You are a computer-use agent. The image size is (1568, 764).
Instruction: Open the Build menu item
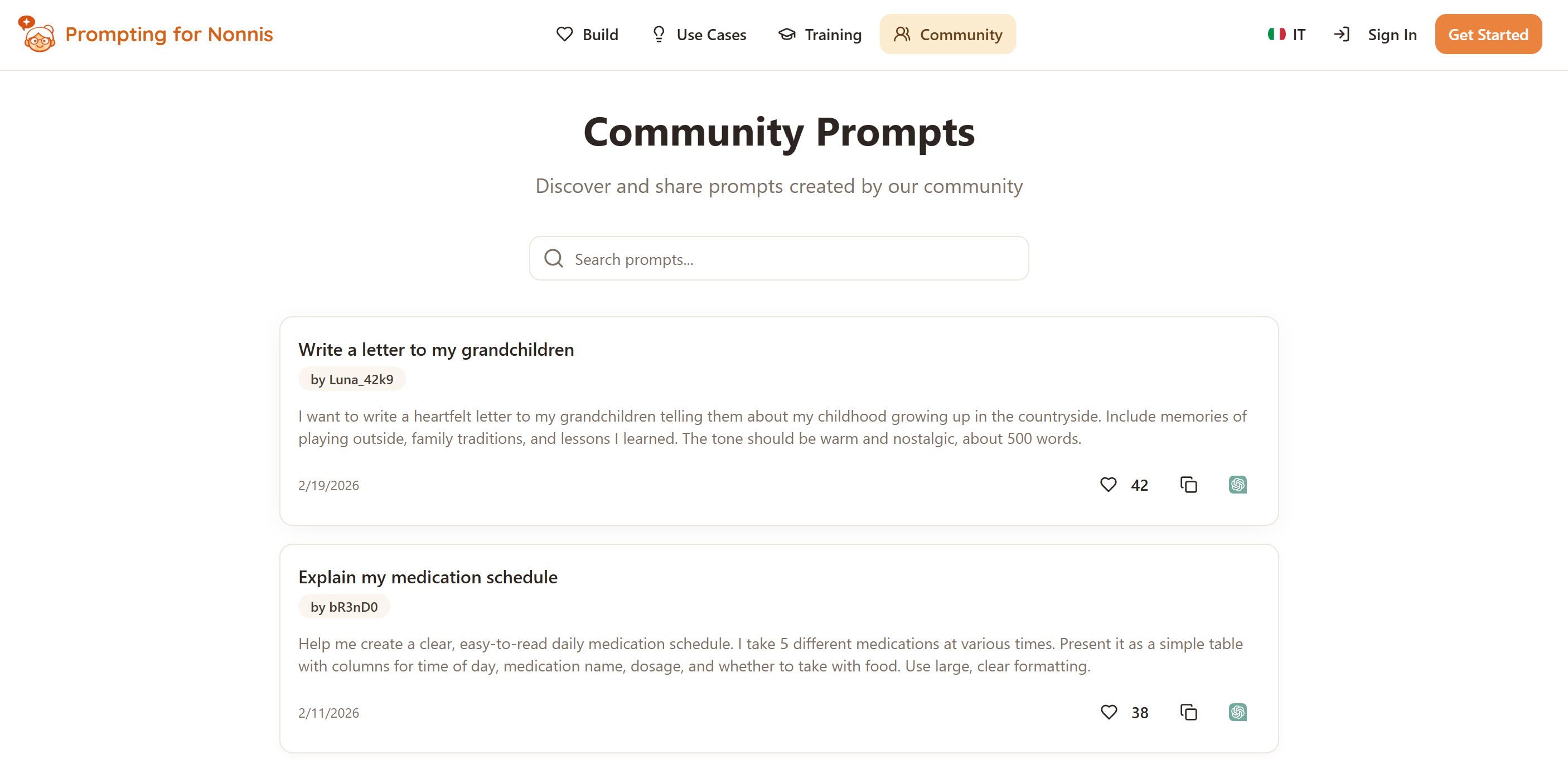pos(587,35)
